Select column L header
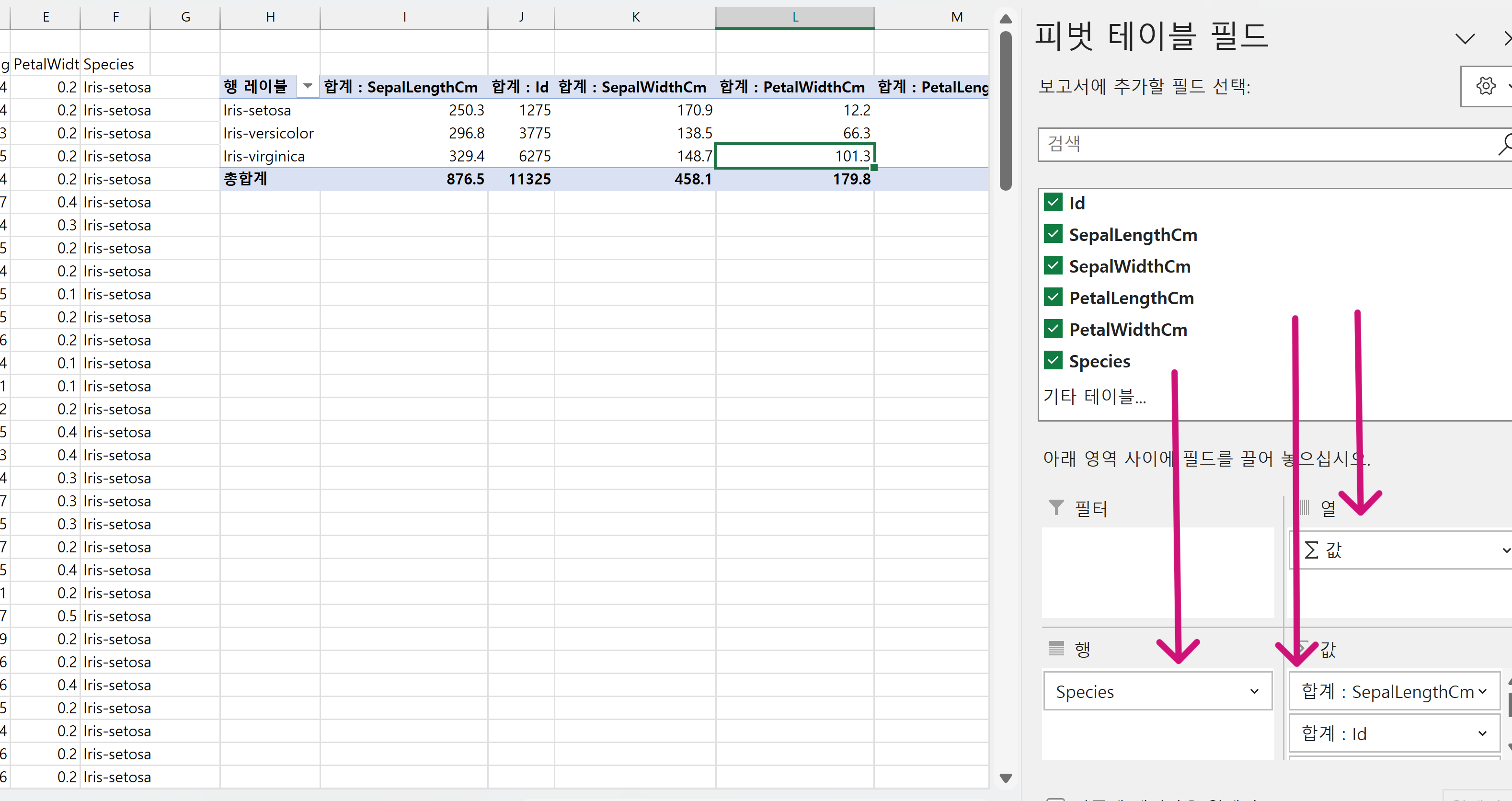This screenshot has width=1512, height=801. 795,17
